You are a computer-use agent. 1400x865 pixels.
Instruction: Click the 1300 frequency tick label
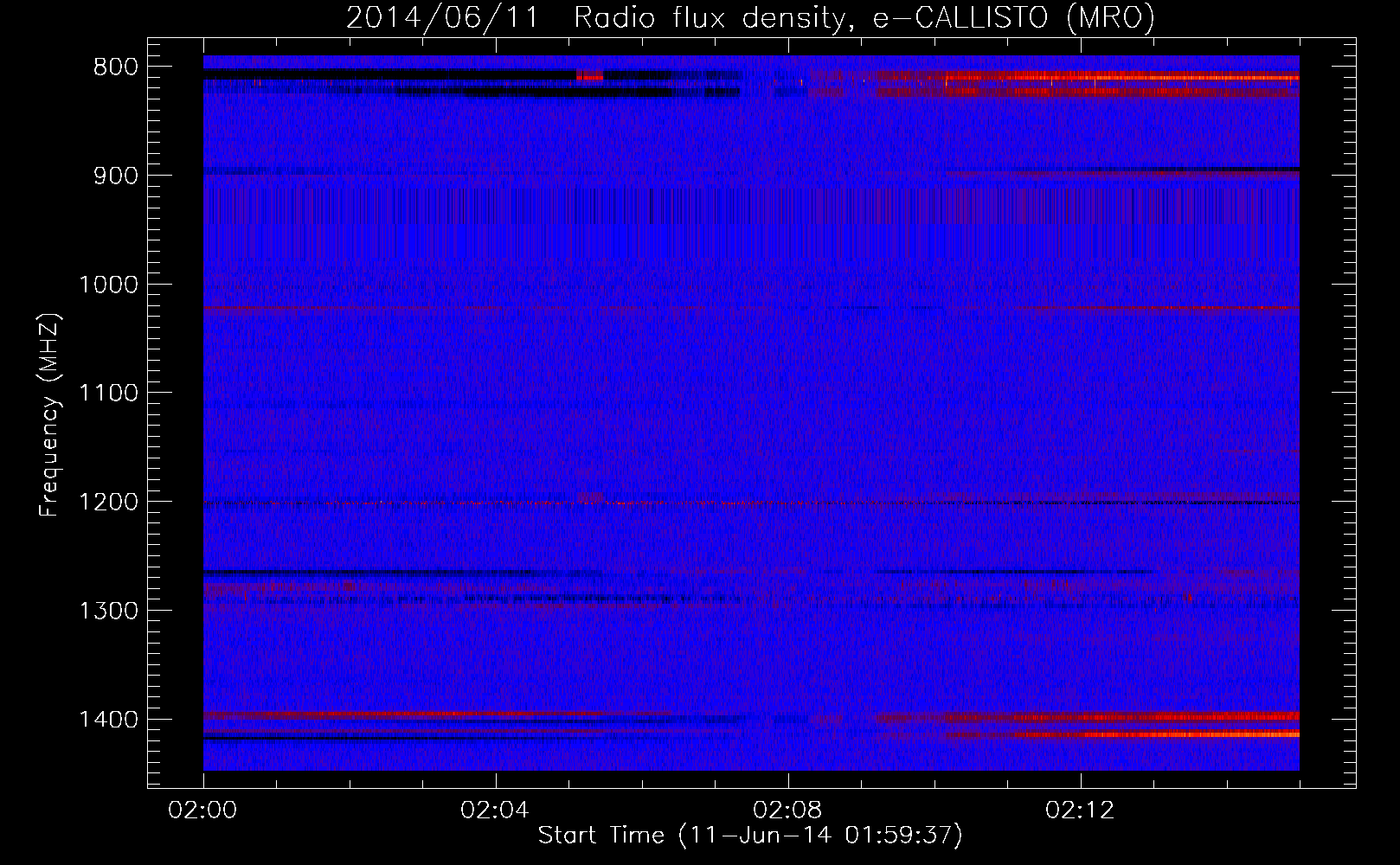point(108,611)
